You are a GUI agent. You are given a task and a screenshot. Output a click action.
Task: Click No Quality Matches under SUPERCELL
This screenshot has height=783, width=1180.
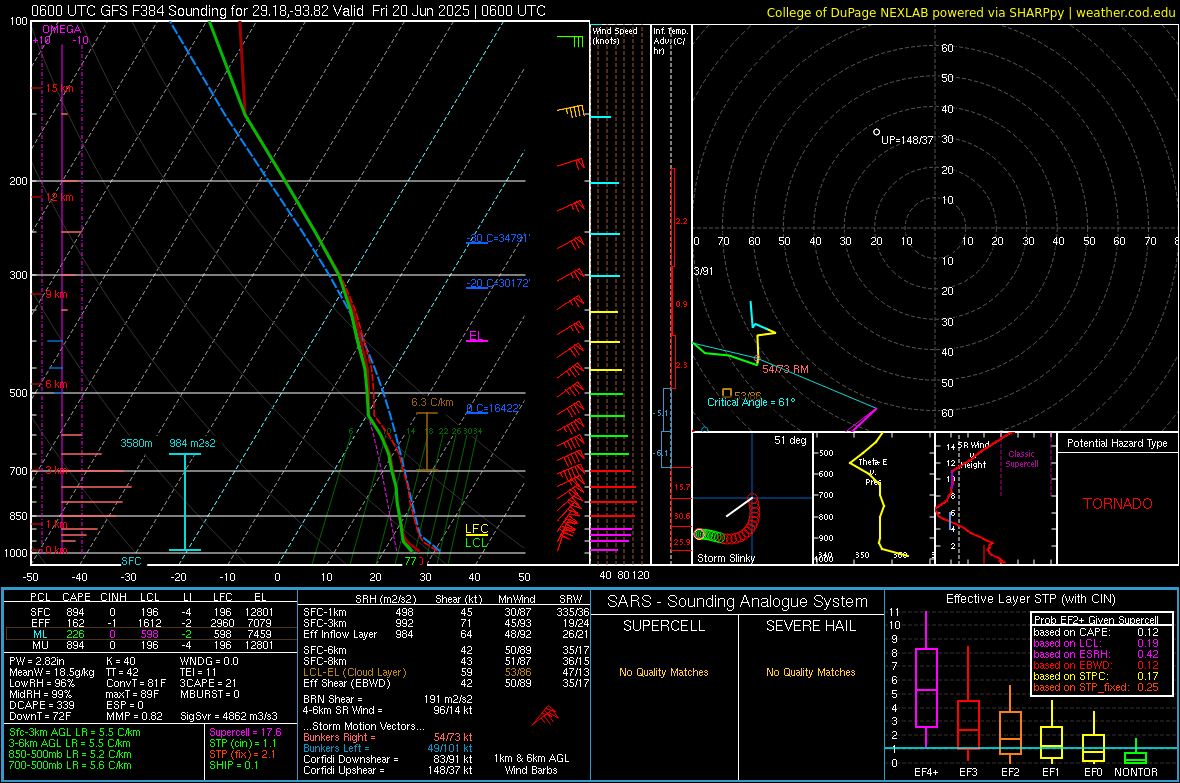tap(664, 672)
